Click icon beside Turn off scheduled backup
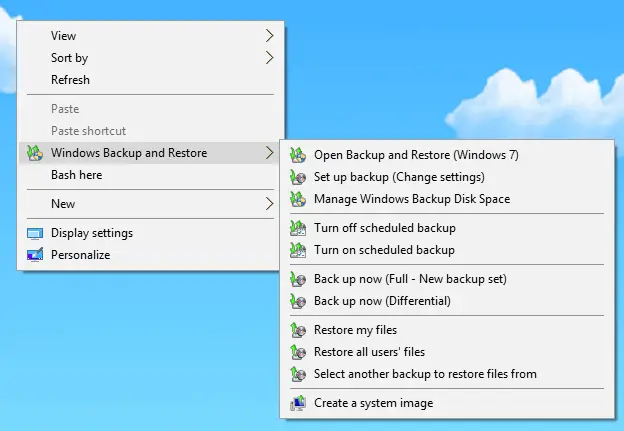624x431 pixels. [298, 228]
